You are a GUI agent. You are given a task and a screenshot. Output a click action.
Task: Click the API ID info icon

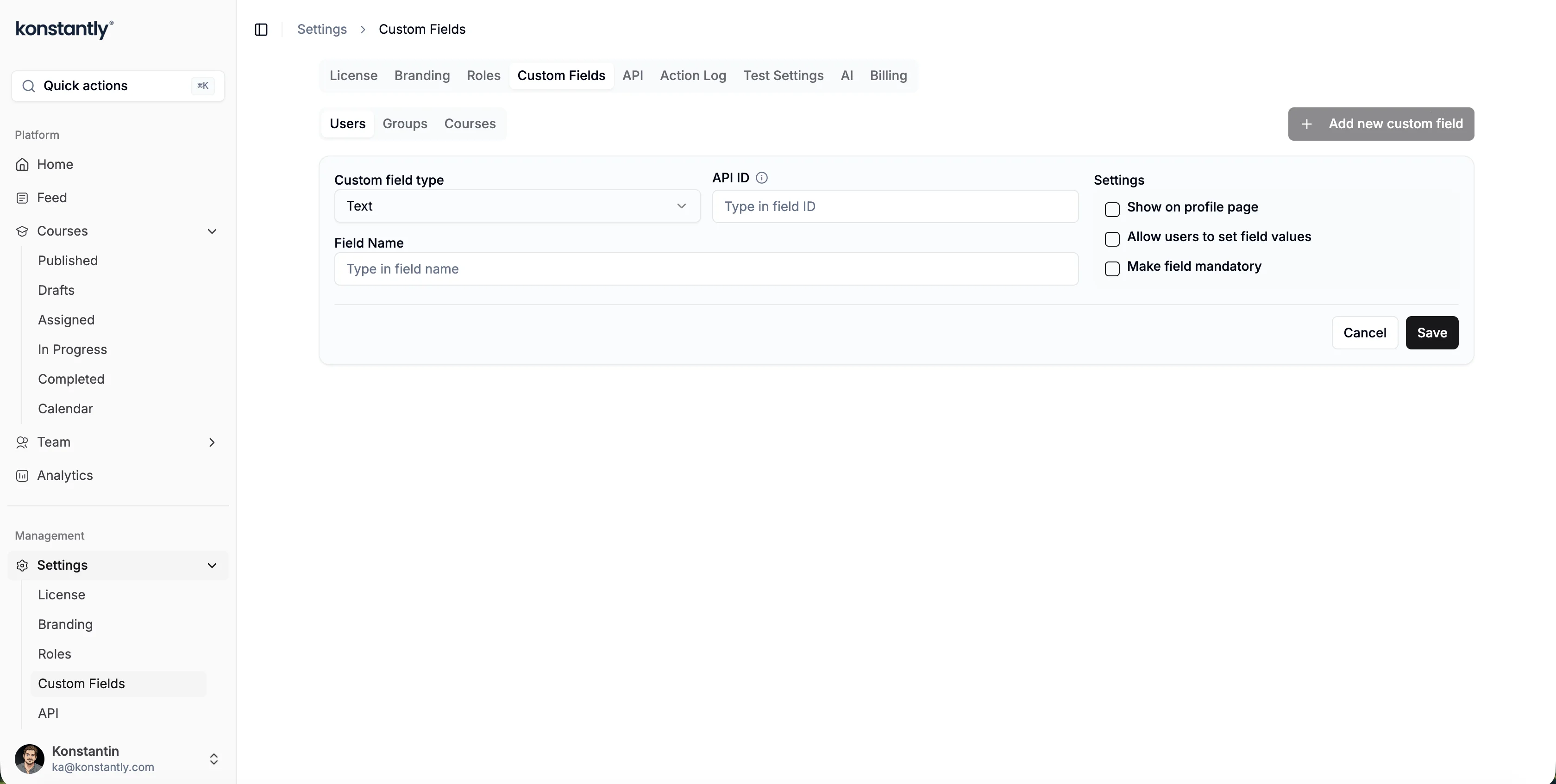(762, 178)
